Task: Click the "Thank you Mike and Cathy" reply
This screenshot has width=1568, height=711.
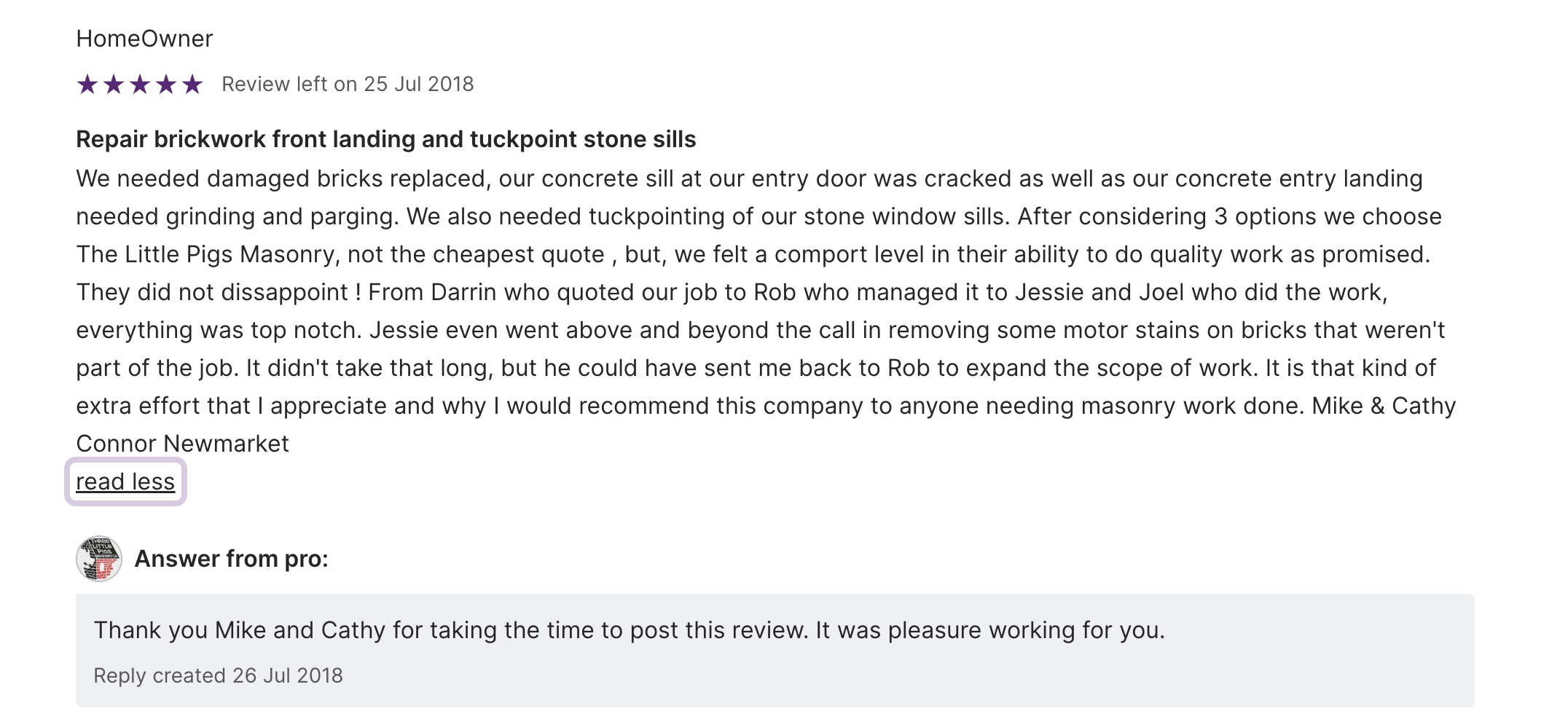Action: pos(629,630)
